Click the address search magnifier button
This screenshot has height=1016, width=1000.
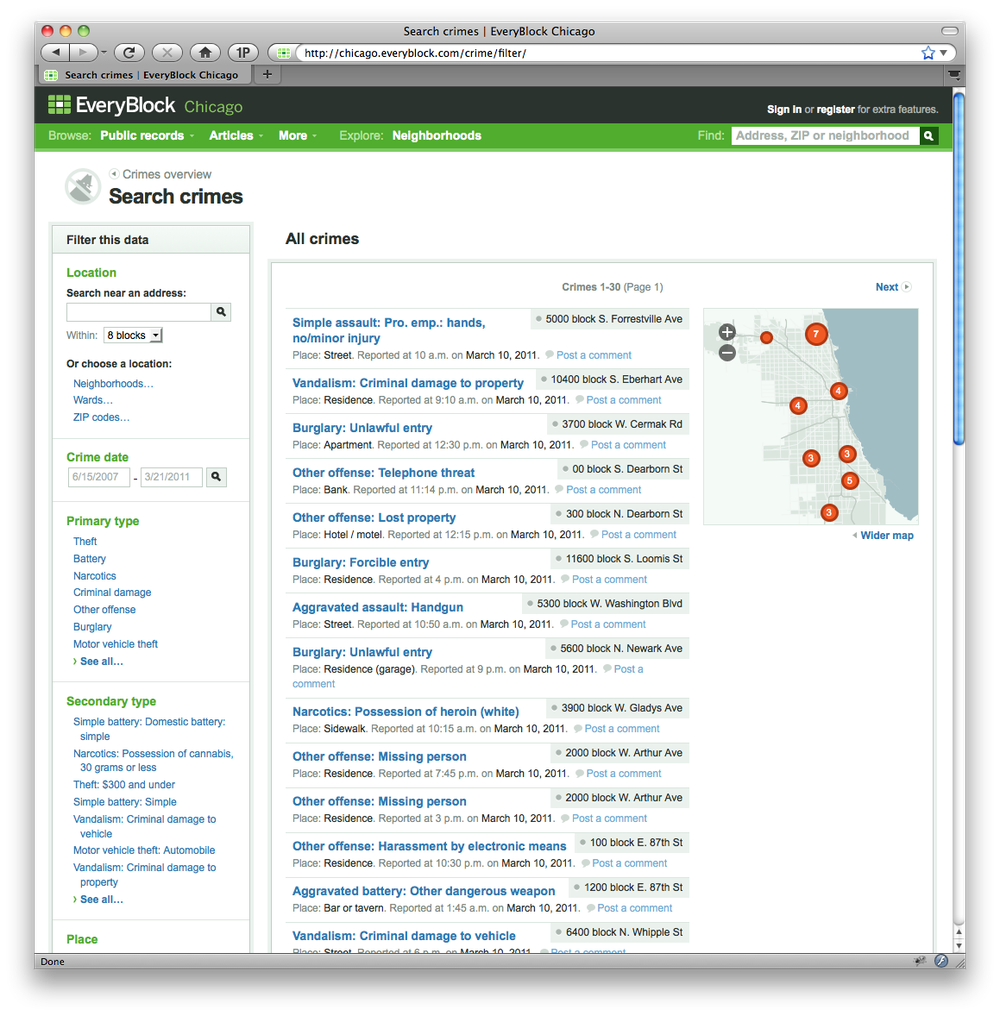[221, 312]
